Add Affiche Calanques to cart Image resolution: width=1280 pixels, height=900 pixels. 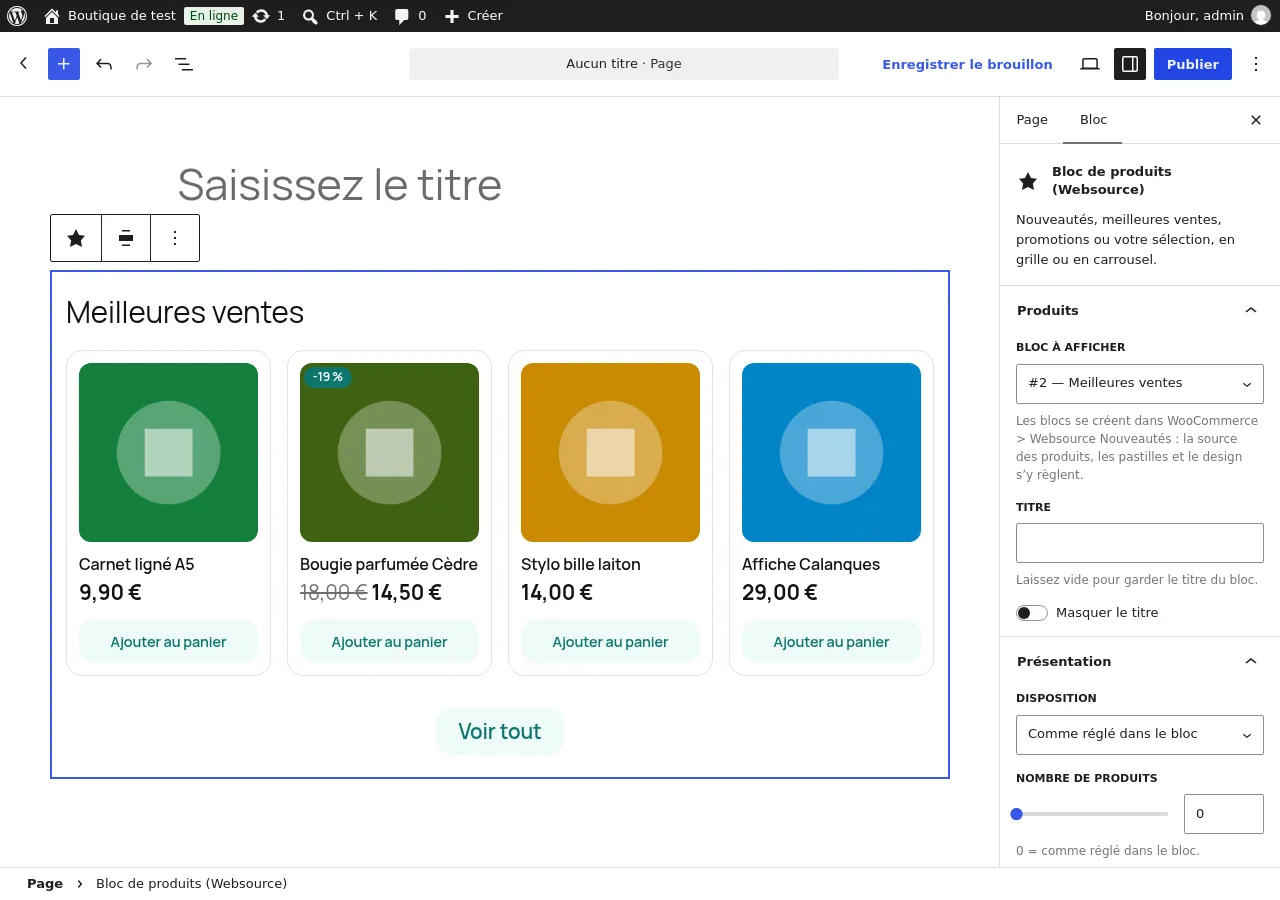(x=831, y=642)
